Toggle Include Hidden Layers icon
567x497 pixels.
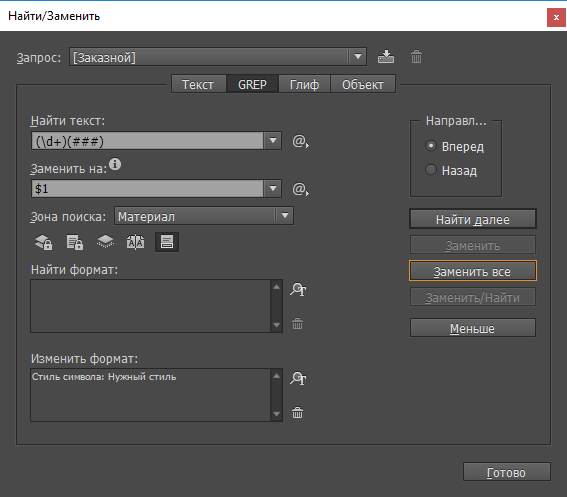(105, 242)
